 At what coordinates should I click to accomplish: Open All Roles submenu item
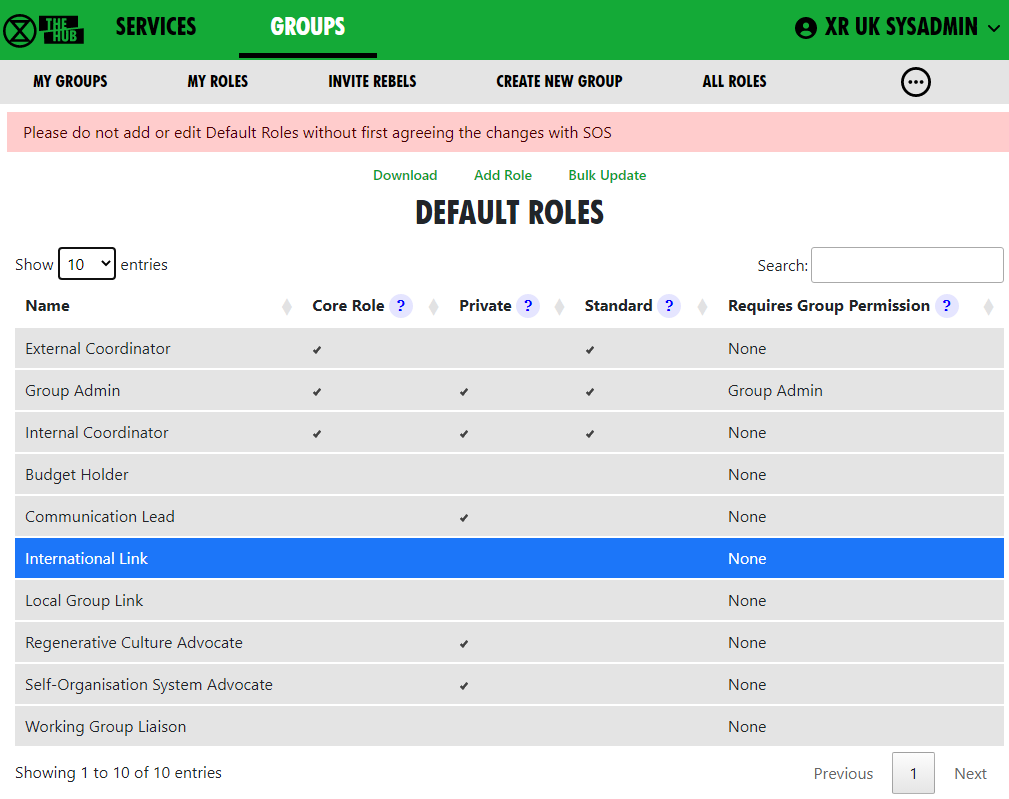click(734, 82)
